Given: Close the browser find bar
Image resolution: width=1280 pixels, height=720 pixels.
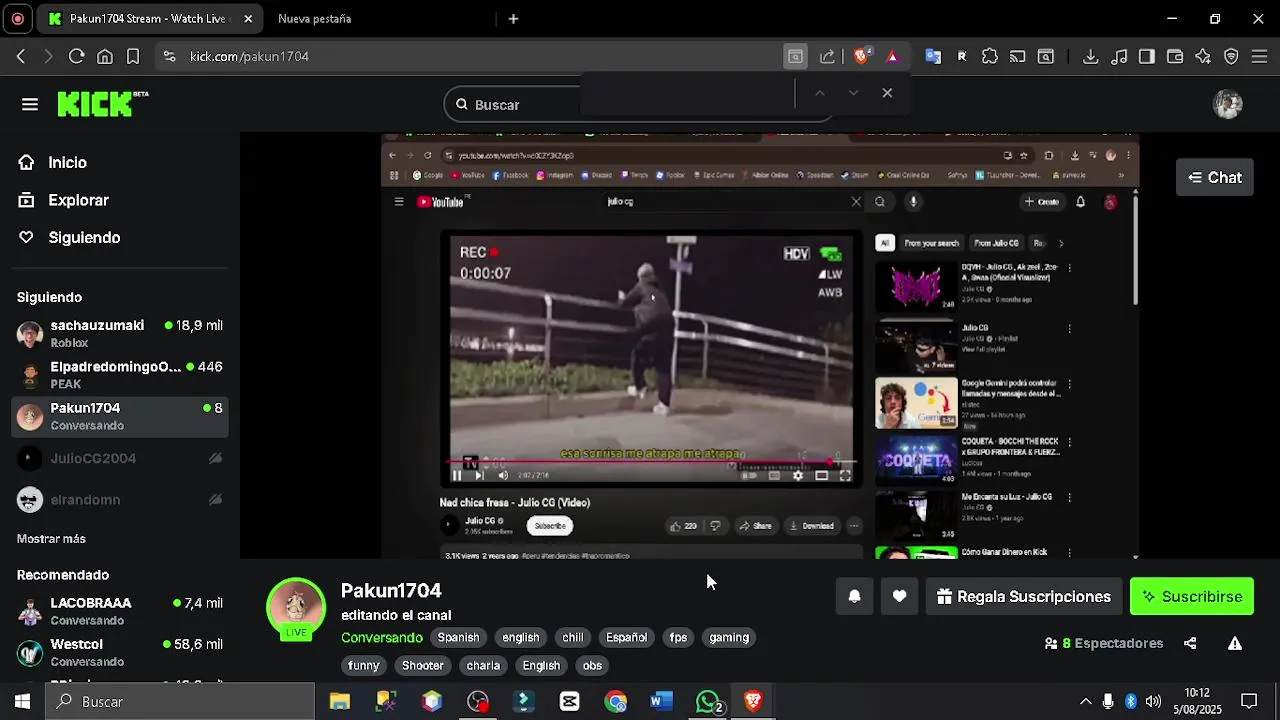Looking at the screenshot, I should click(887, 93).
